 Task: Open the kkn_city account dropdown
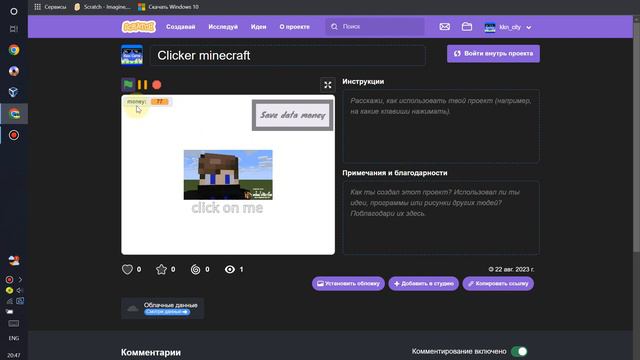pyautogui.click(x=508, y=27)
